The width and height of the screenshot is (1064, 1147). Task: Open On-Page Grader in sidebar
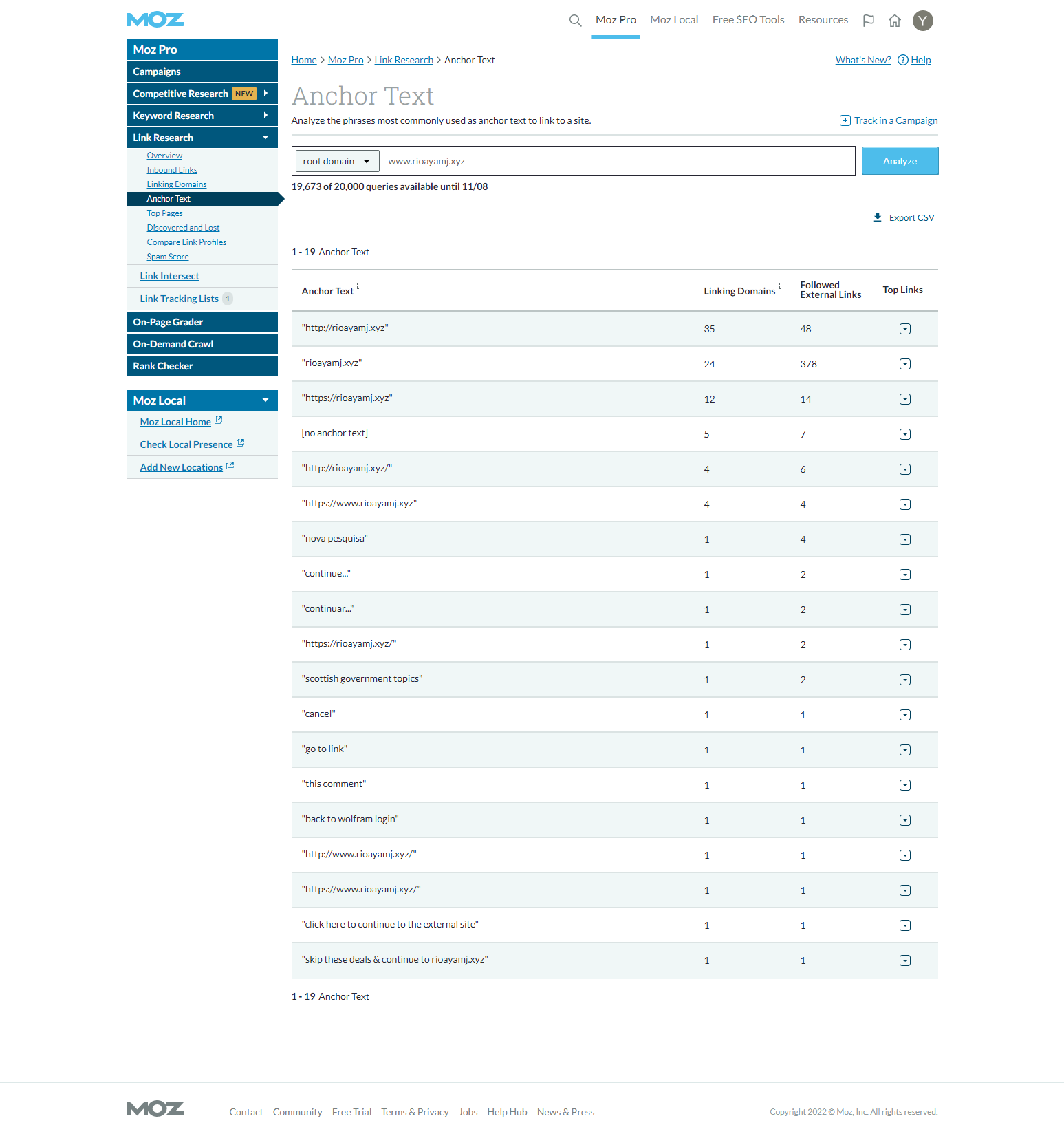pyautogui.click(x=202, y=322)
